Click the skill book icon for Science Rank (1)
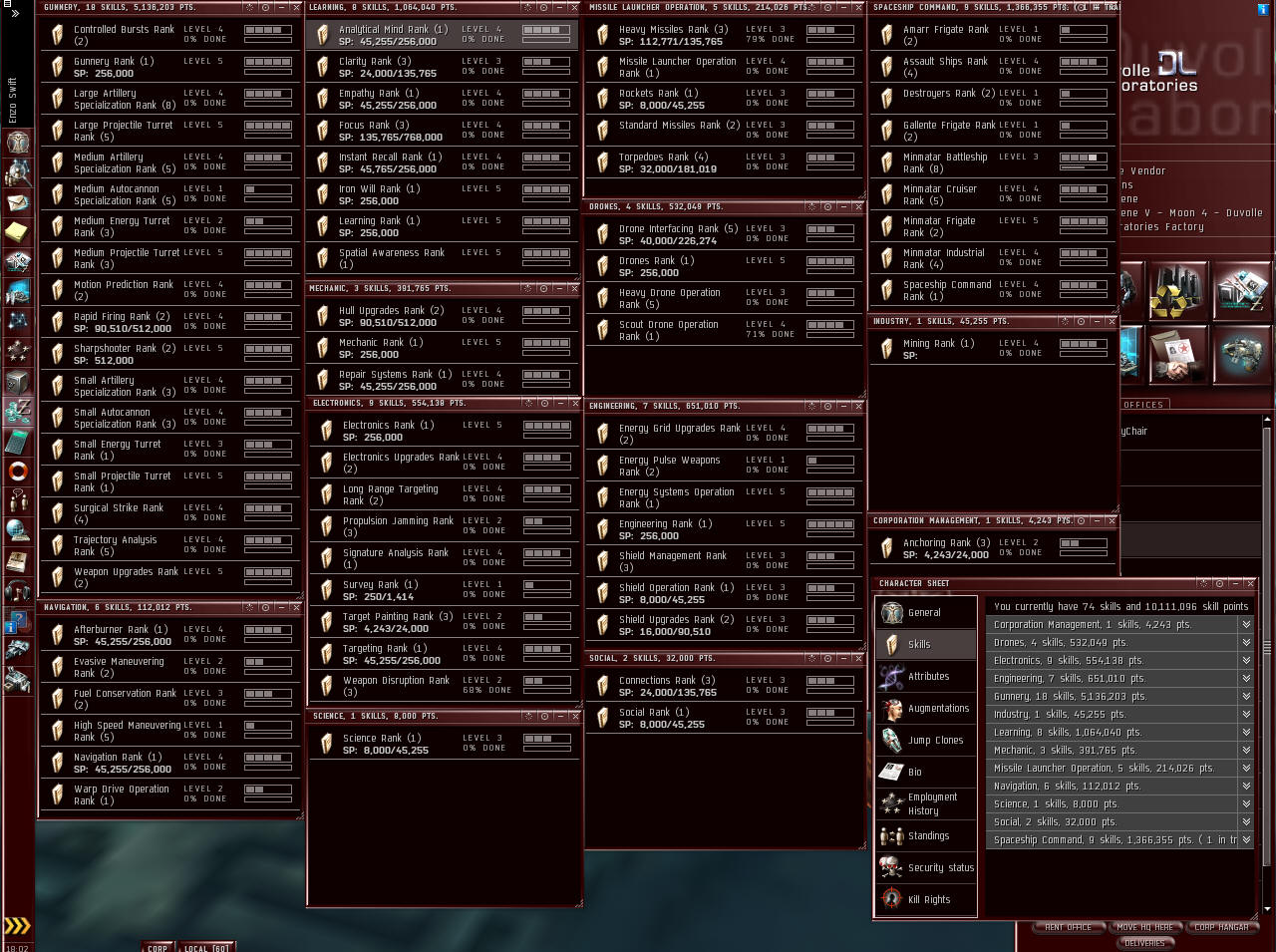 [327, 744]
